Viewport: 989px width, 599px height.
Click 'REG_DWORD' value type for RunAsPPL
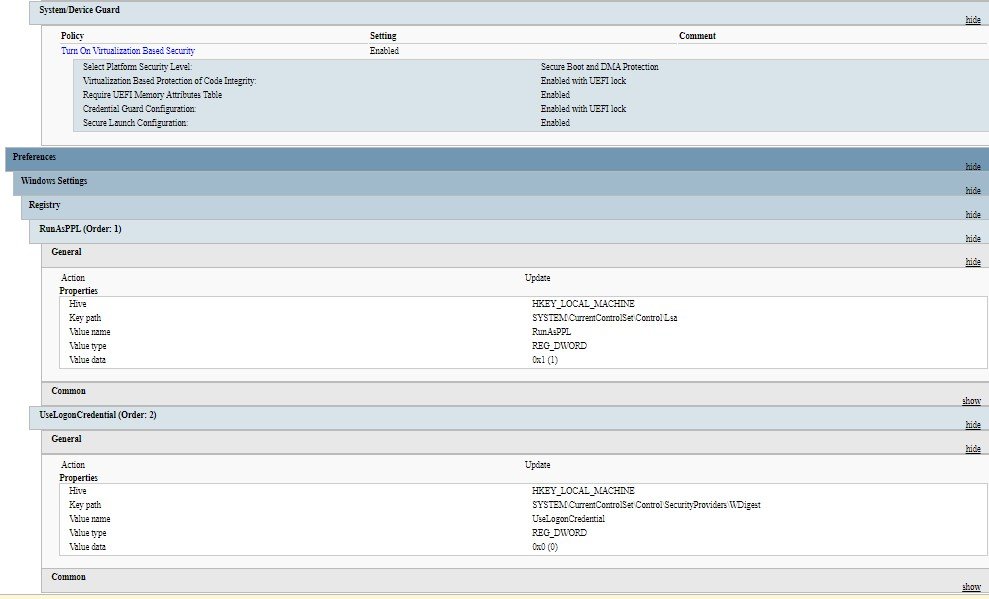[x=559, y=346]
